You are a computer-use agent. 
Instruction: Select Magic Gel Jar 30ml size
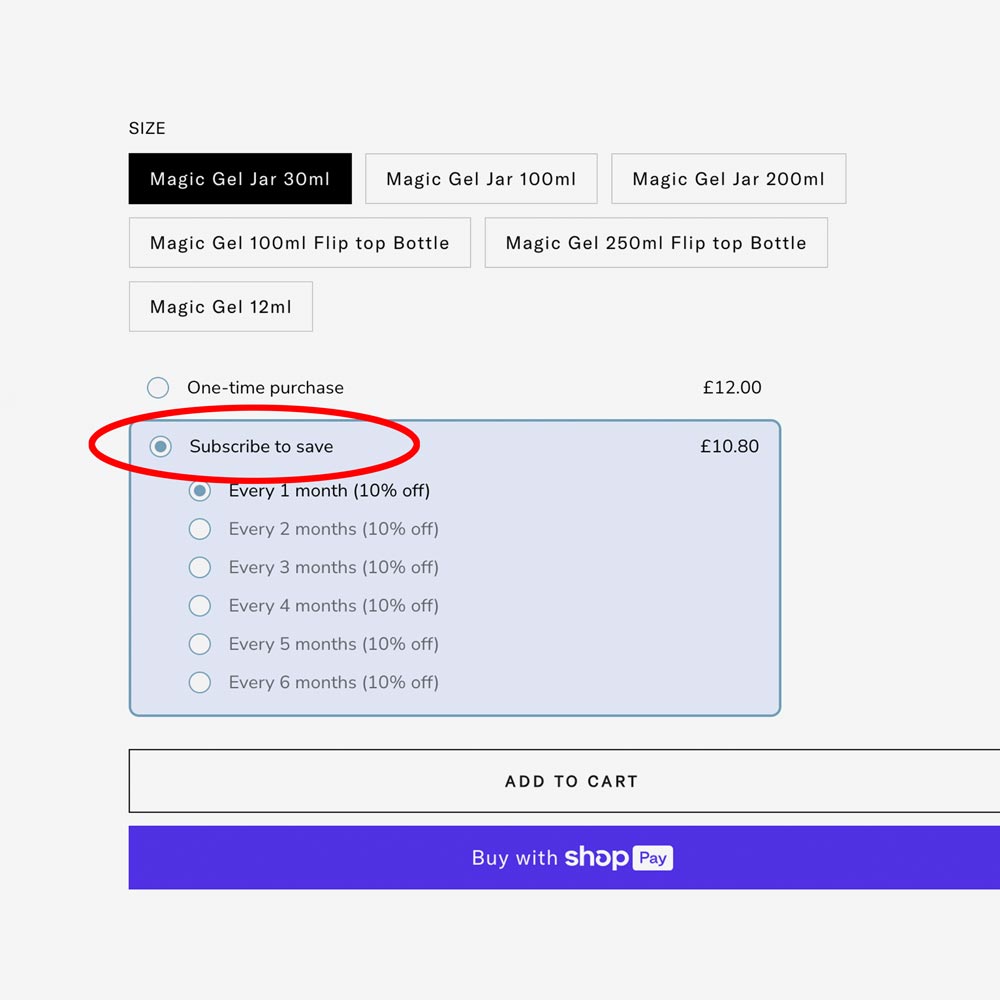240,179
